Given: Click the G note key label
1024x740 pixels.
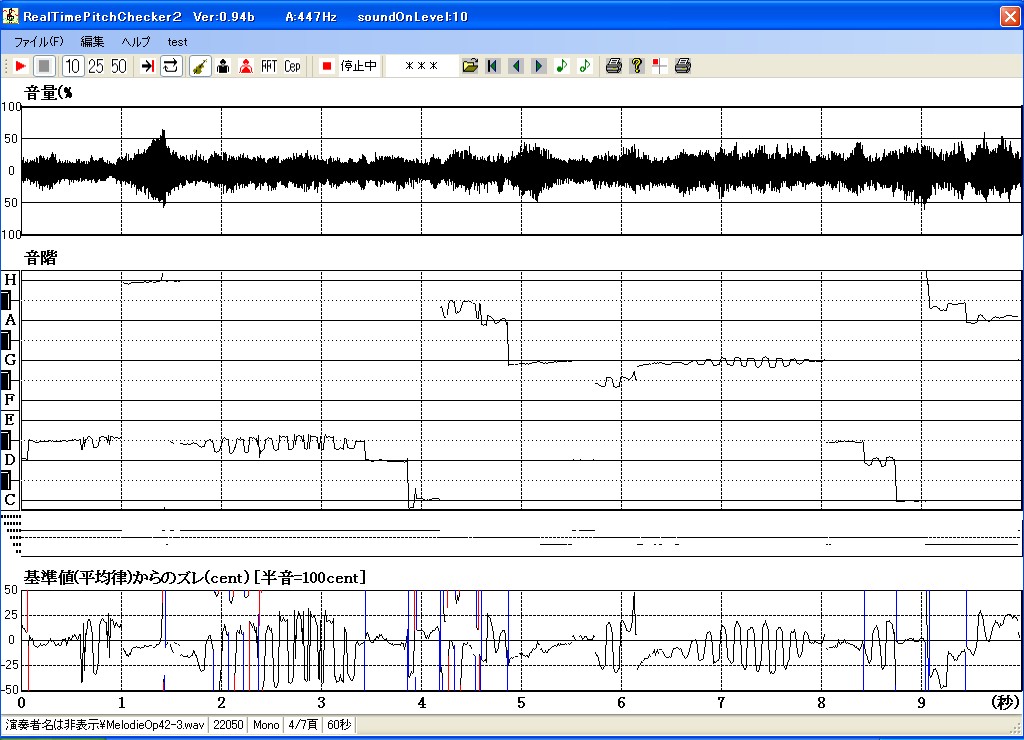Looking at the screenshot, I should coord(10,360).
